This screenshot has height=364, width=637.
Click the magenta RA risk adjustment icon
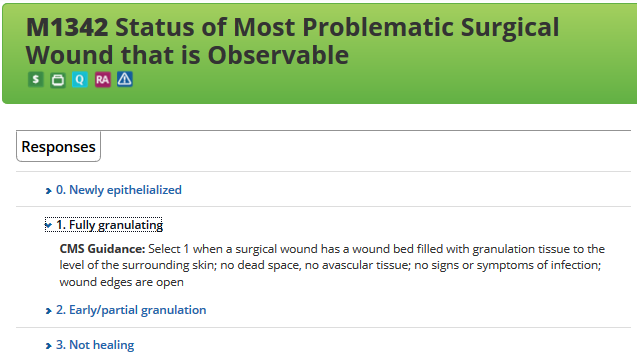[x=102, y=79]
